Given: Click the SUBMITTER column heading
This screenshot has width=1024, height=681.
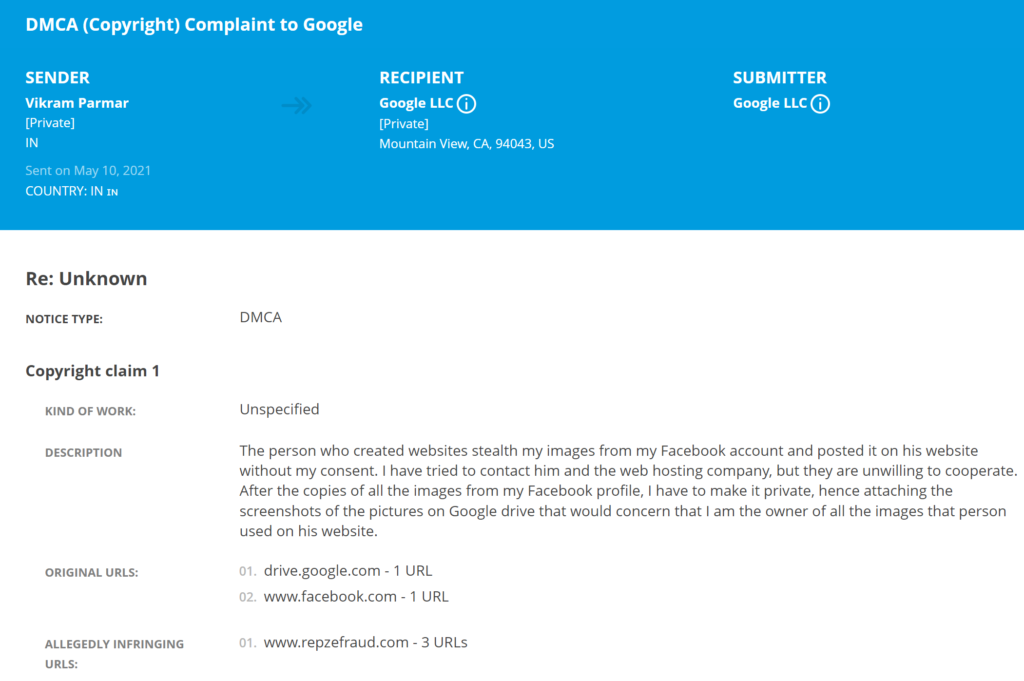Looking at the screenshot, I should pos(779,78).
